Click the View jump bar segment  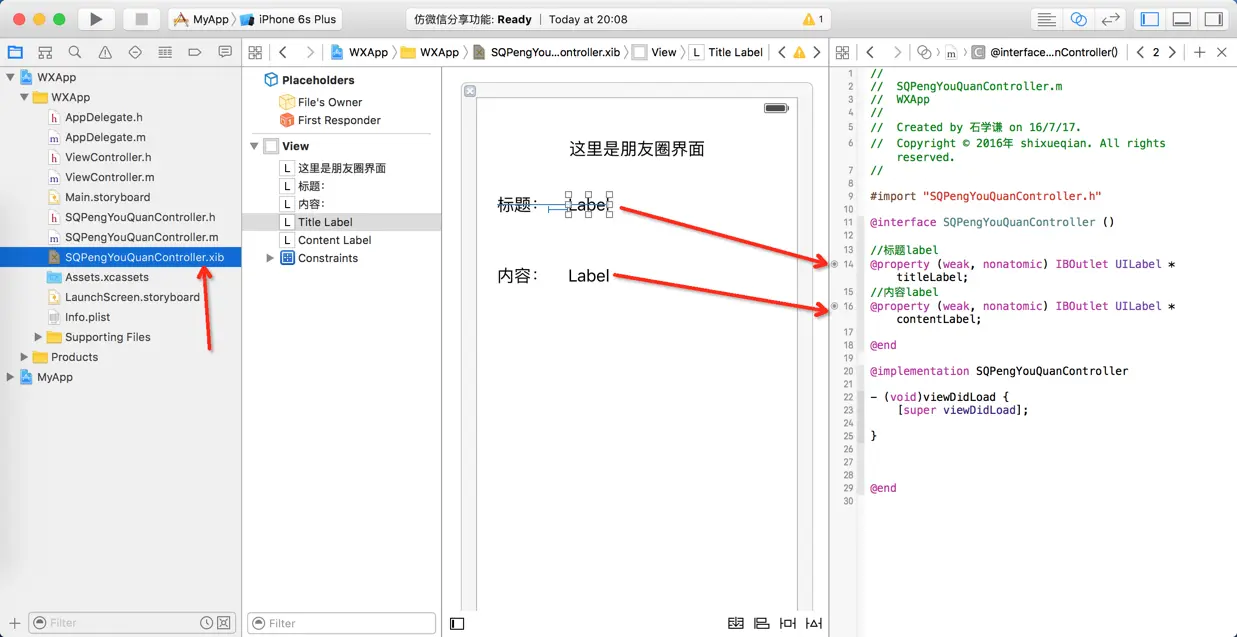tap(654, 53)
